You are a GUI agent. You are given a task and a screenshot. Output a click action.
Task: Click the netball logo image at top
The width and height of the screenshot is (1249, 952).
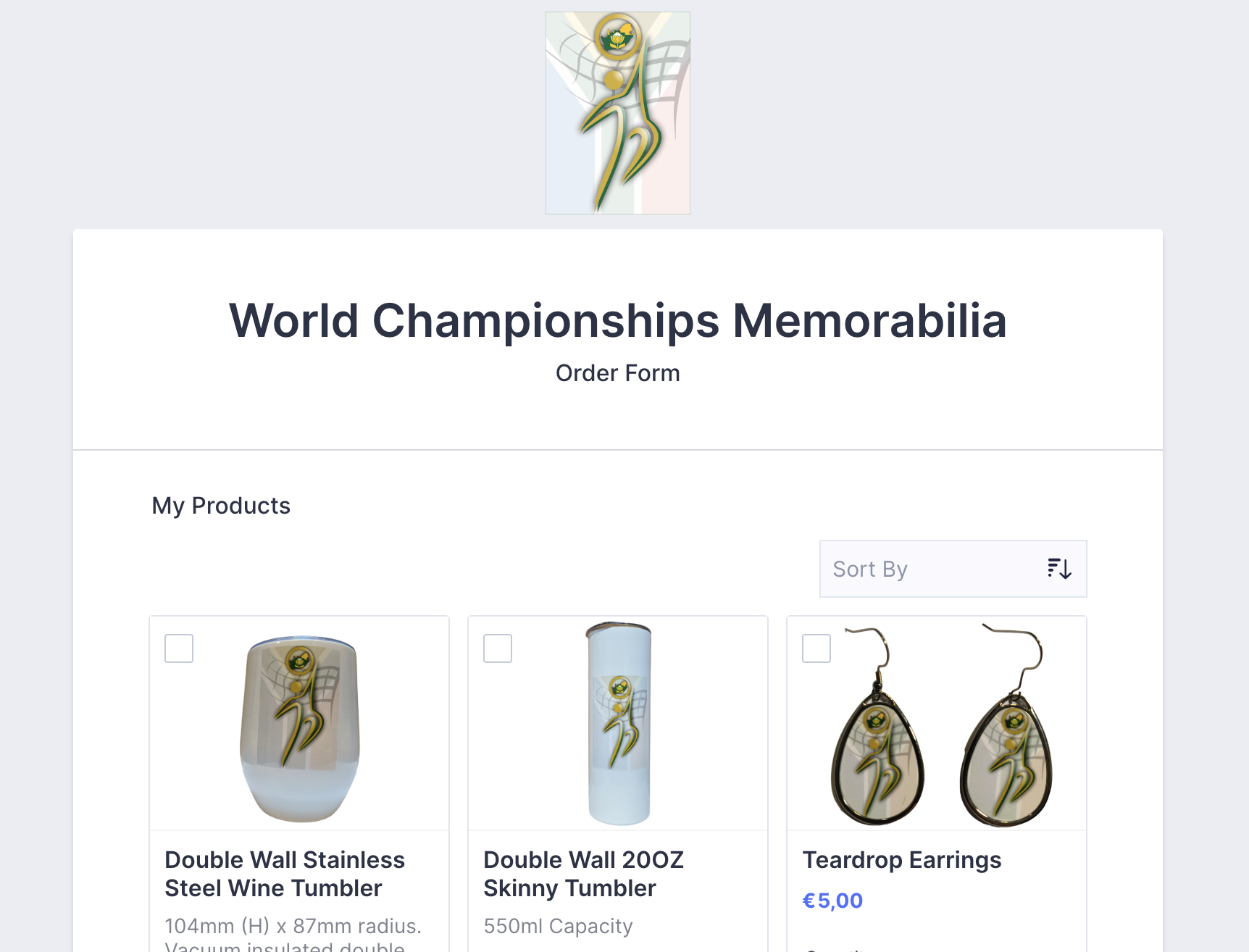(617, 113)
